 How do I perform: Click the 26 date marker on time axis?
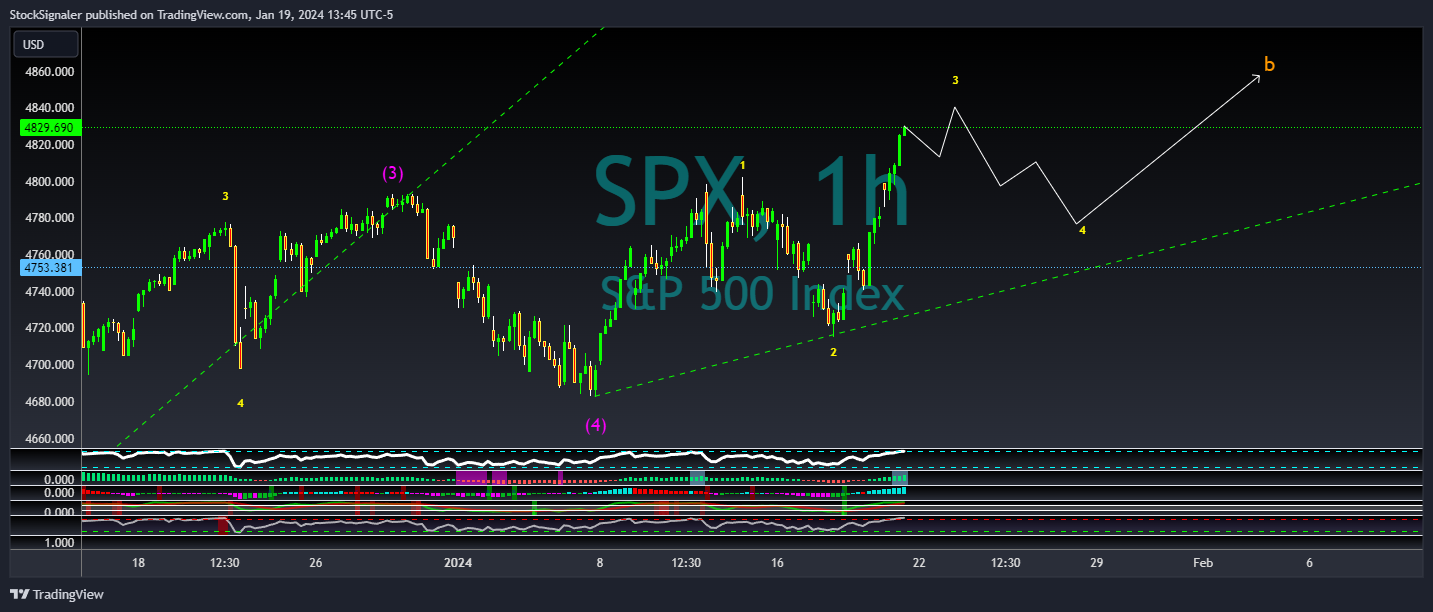[316, 563]
